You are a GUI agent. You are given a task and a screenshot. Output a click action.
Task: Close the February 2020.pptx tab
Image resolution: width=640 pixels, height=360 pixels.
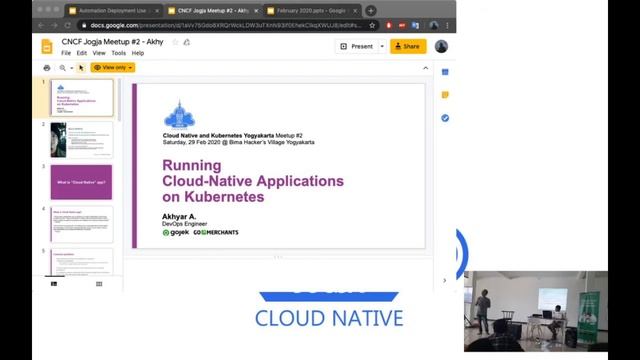(x=355, y=11)
